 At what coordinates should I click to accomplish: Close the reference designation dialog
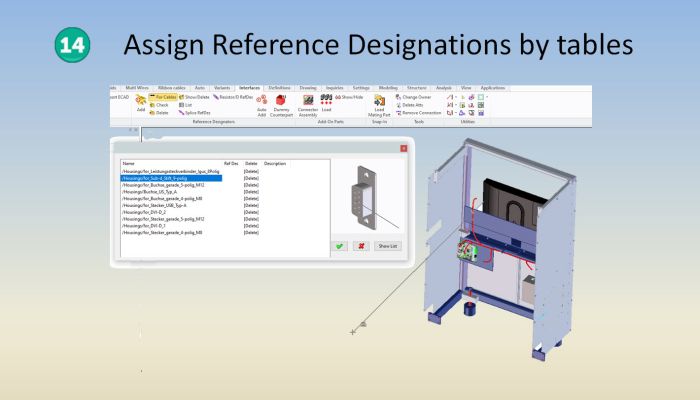pyautogui.click(x=403, y=147)
